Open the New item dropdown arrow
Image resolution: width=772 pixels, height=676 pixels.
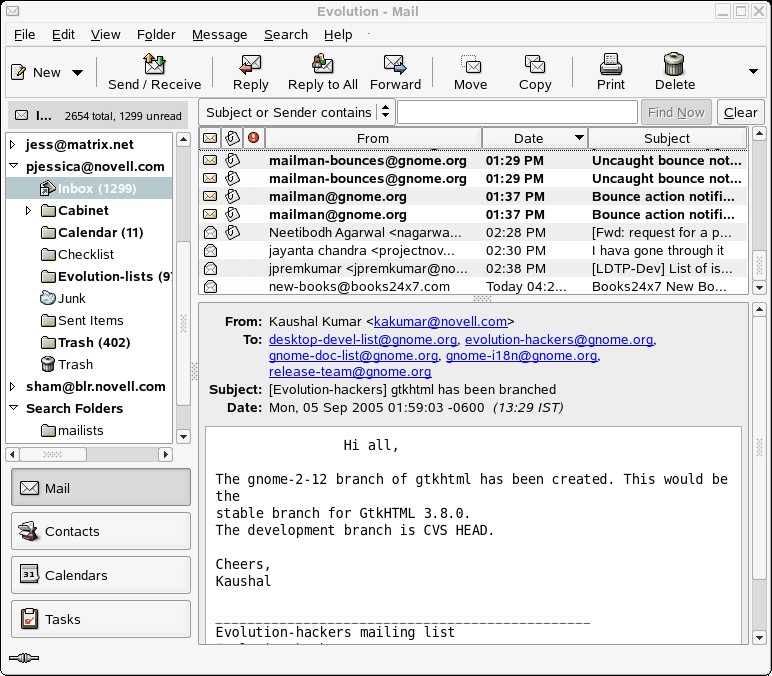pyautogui.click(x=76, y=72)
